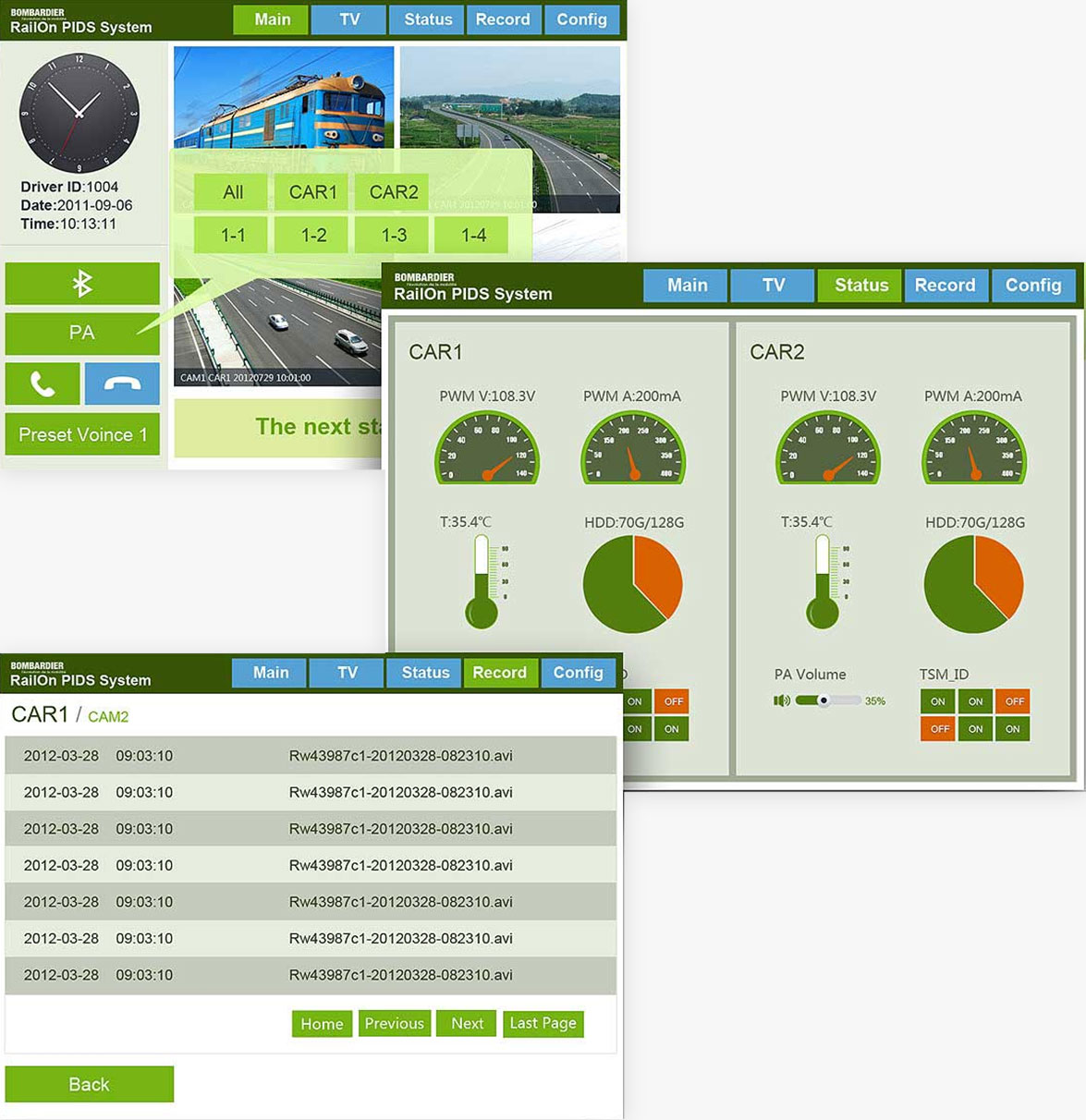Click the speaker icon beside CAR2 PA Volume
1086x1120 pixels.
pyautogui.click(x=782, y=700)
